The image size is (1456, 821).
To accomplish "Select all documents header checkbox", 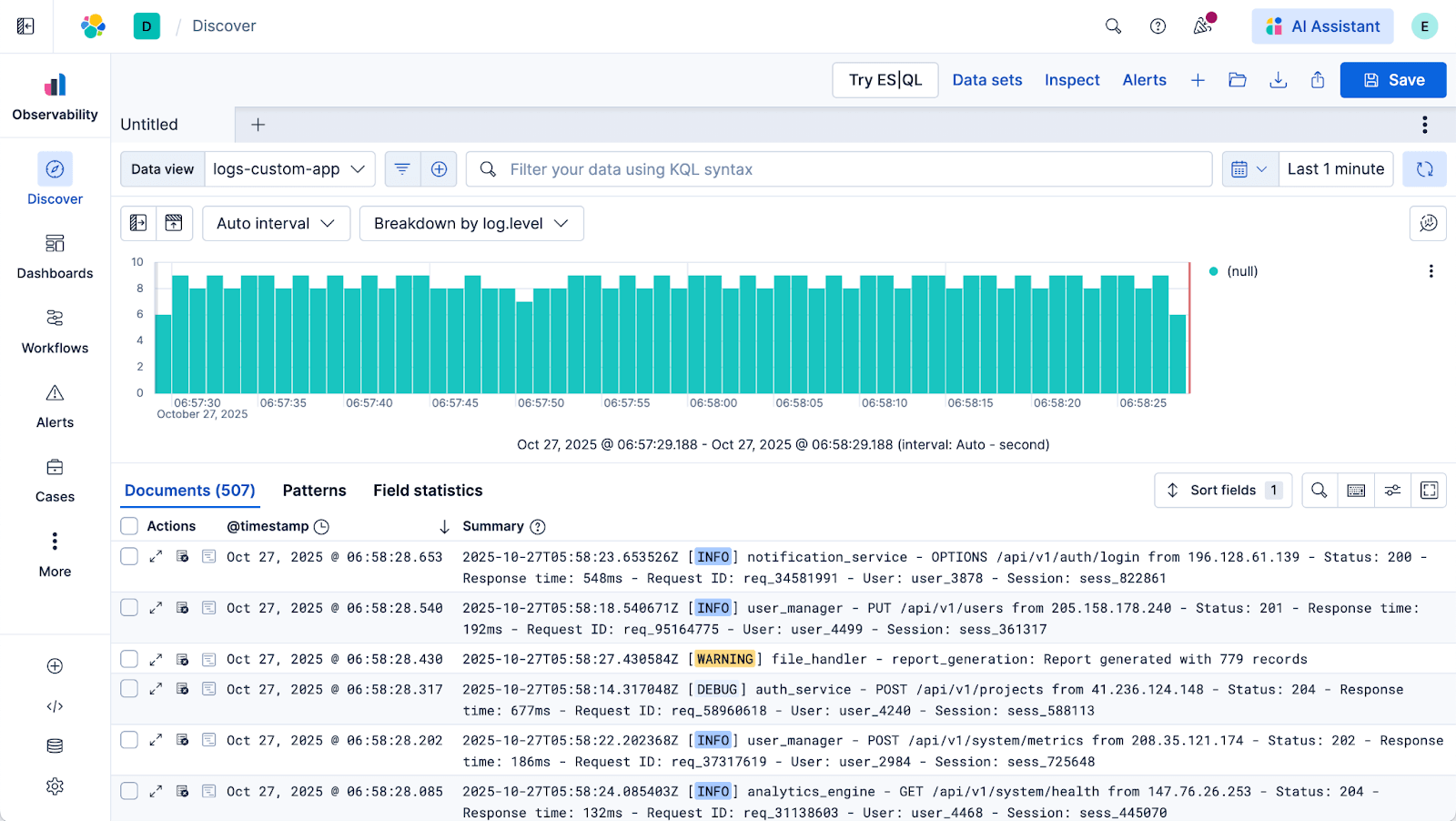I will (129, 526).
